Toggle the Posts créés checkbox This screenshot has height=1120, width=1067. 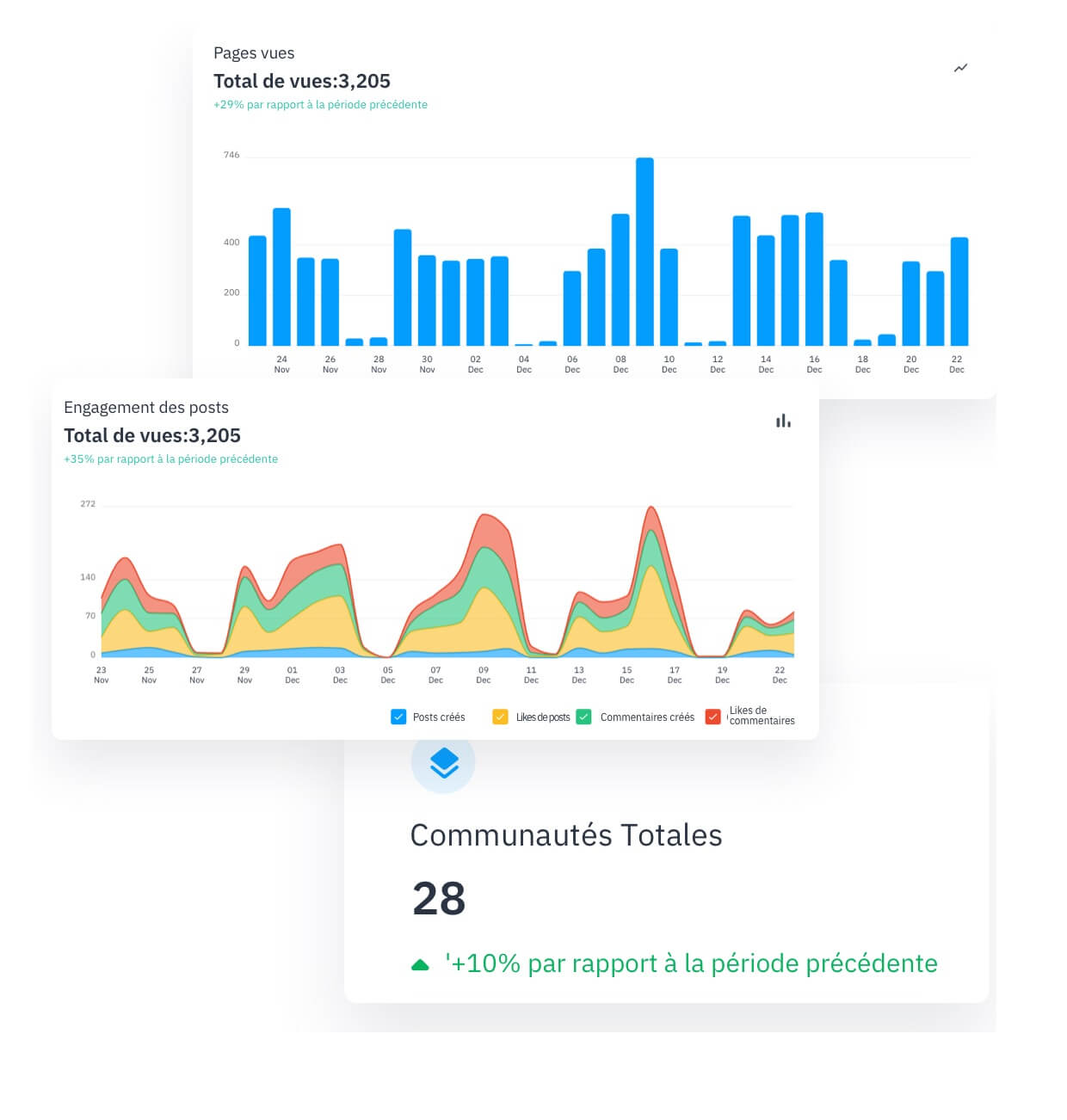[398, 717]
